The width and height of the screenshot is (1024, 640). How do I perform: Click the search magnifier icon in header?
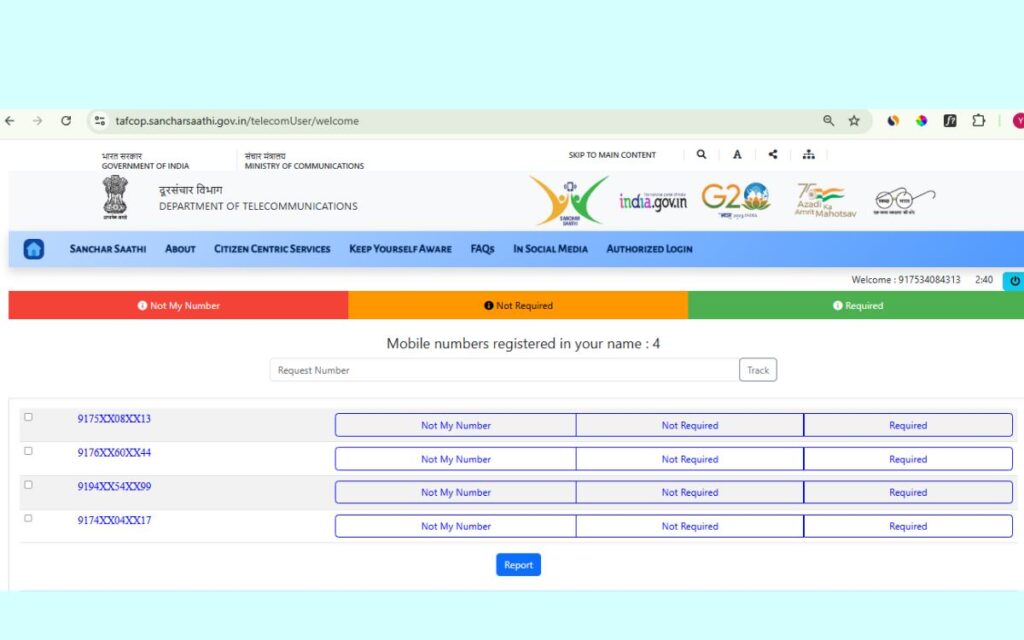click(x=701, y=155)
